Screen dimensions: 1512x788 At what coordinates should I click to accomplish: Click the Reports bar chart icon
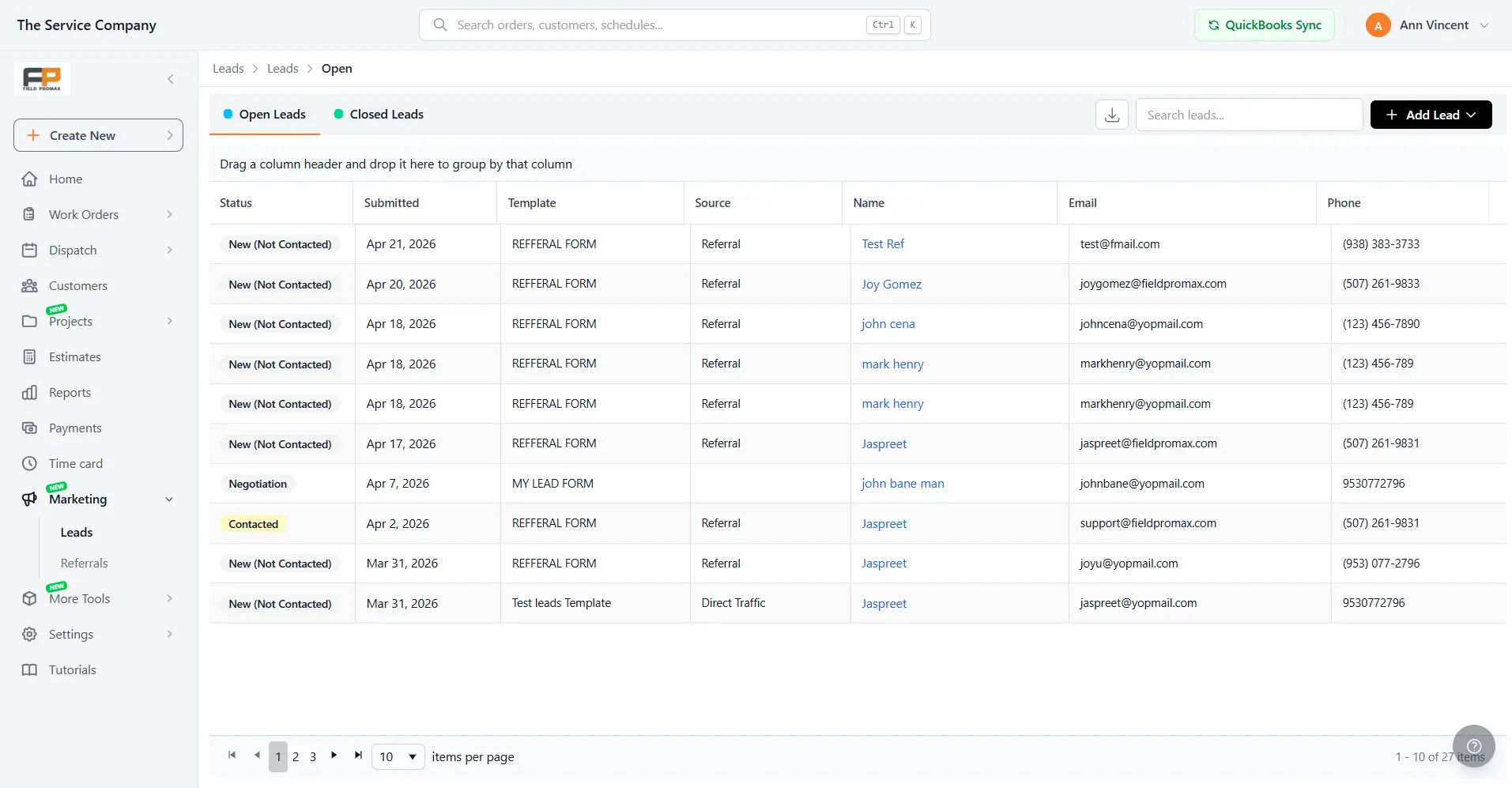[29, 392]
